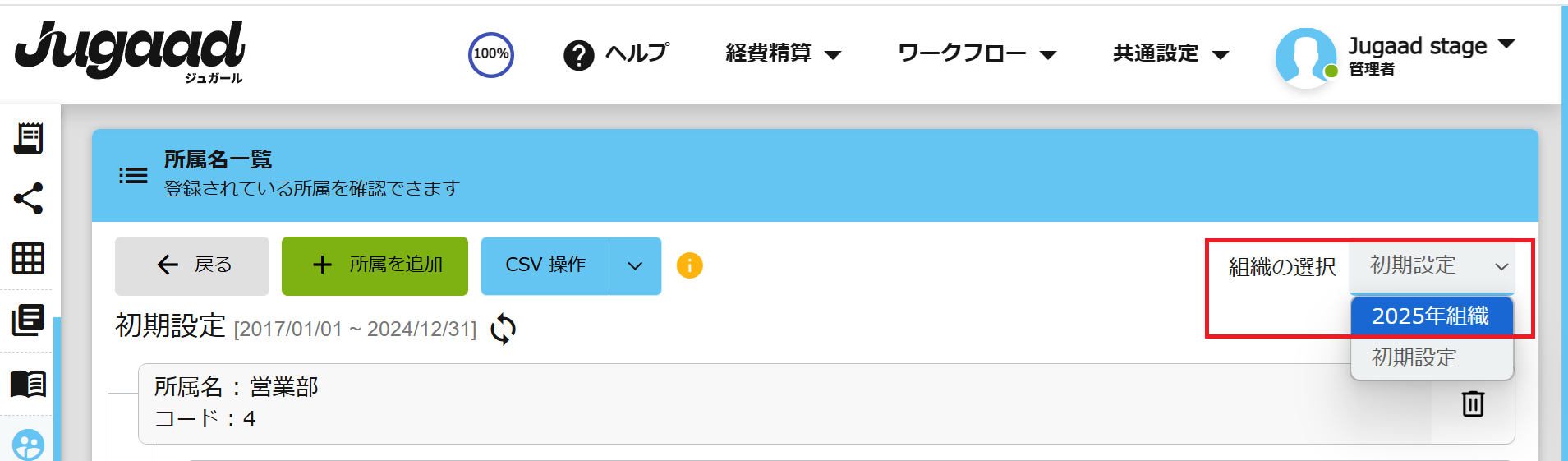This screenshot has height=461, width=1568.
Task: Click the 戻る back button
Action: 192,265
